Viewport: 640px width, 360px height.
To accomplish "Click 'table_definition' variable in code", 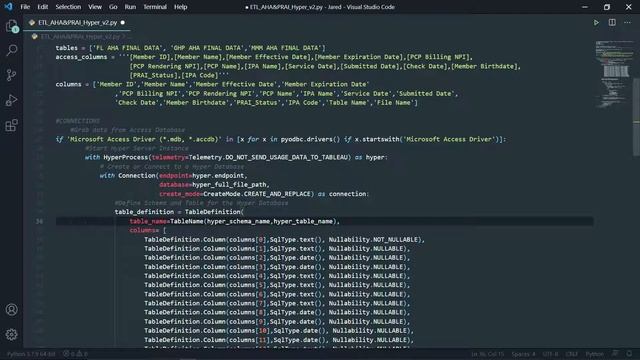I will pos(144,212).
